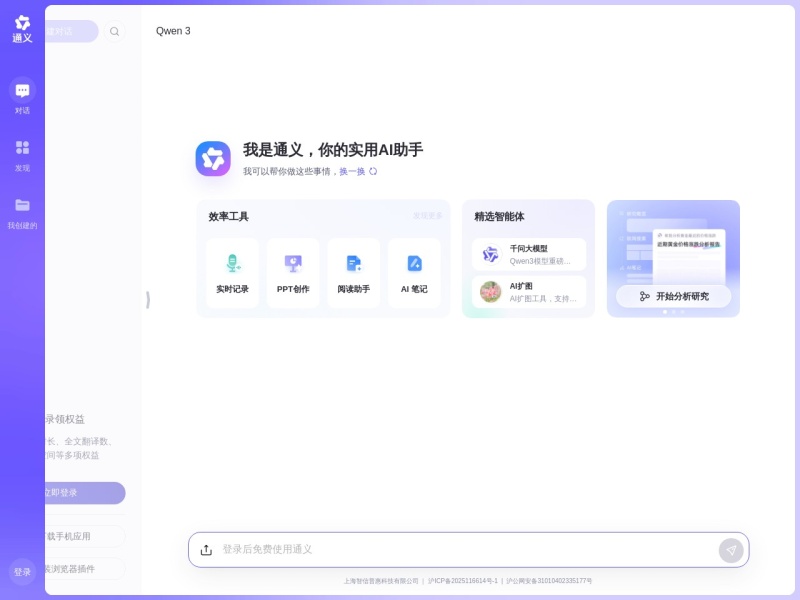Viewport: 800px width, 600px height.
Task: Click the 登录 button in the sidebar
Action: coord(22,572)
